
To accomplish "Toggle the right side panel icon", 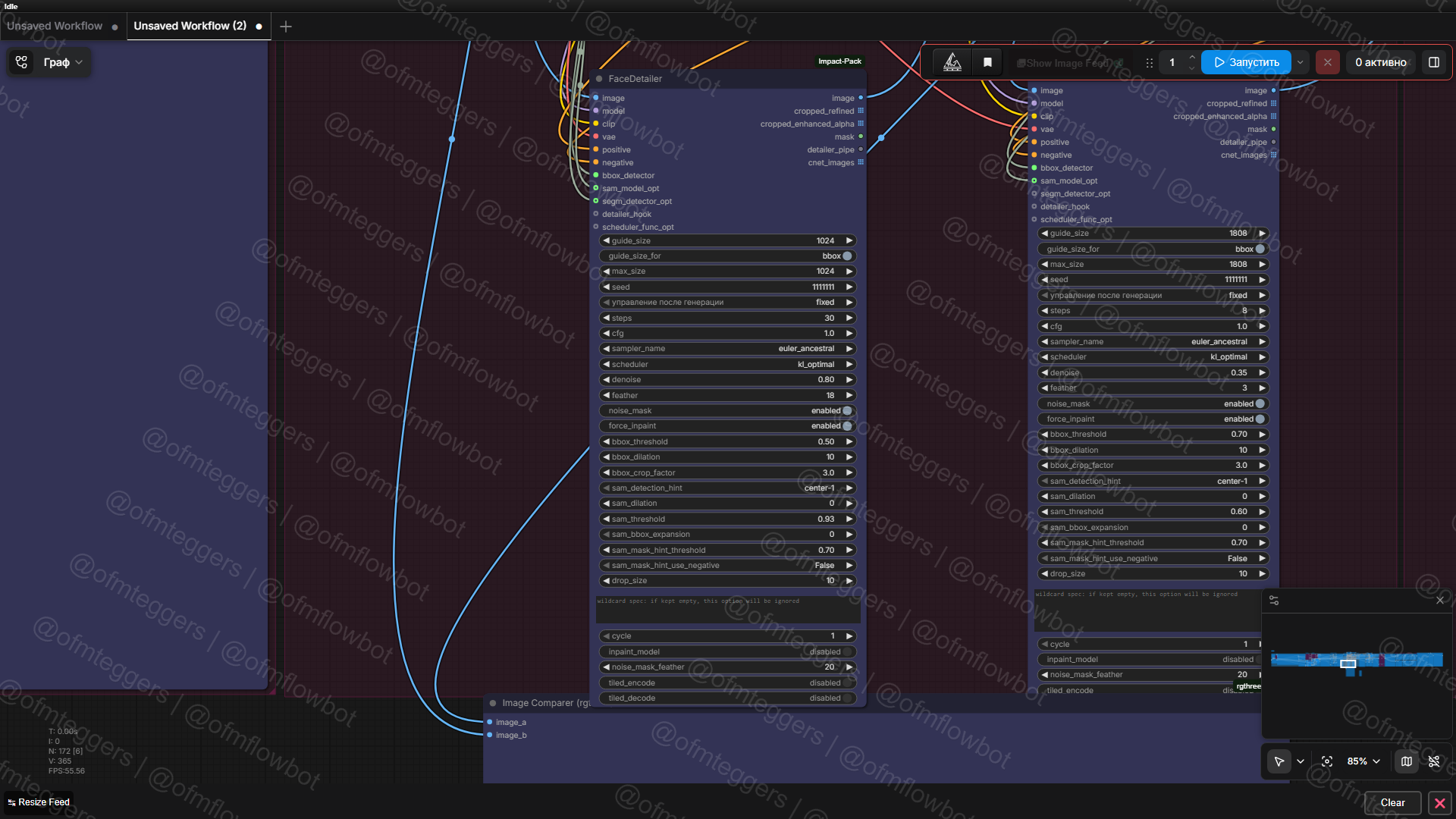I will pyautogui.click(x=1433, y=62).
